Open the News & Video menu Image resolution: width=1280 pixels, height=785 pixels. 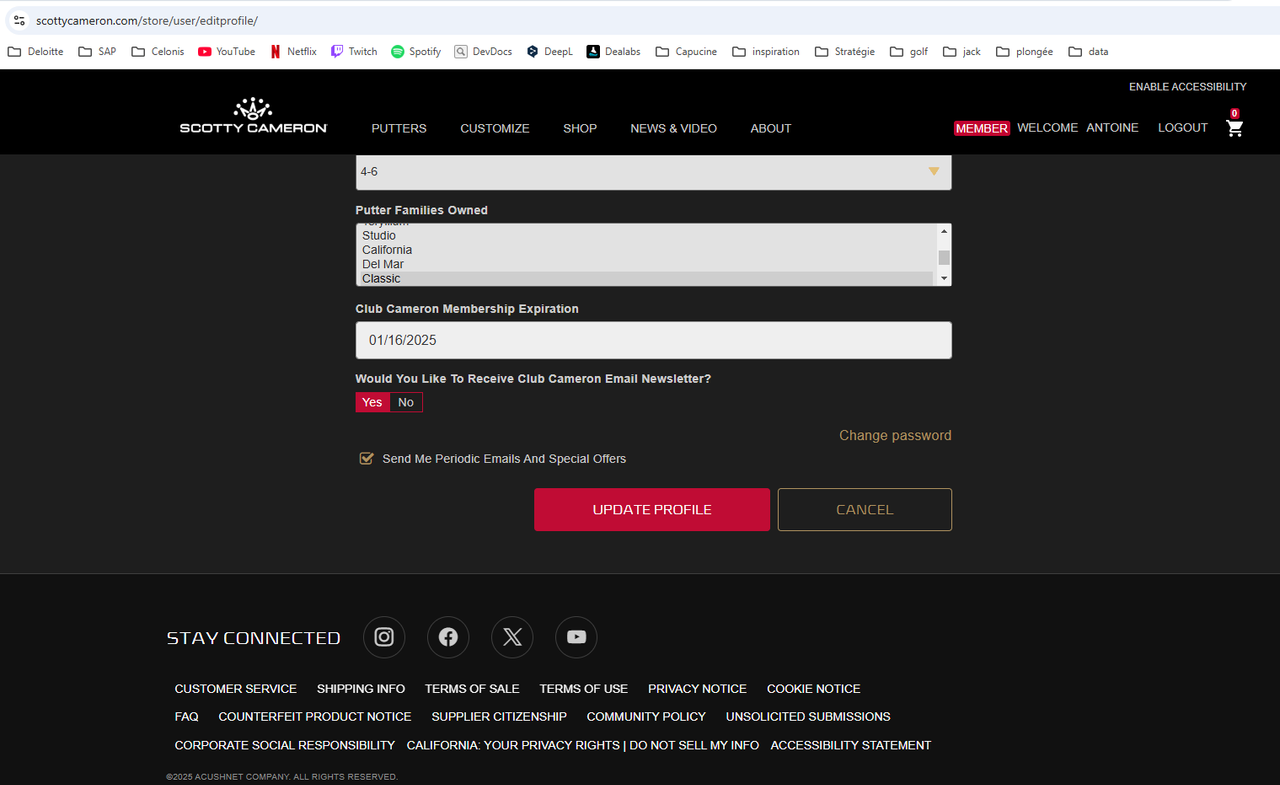click(674, 128)
